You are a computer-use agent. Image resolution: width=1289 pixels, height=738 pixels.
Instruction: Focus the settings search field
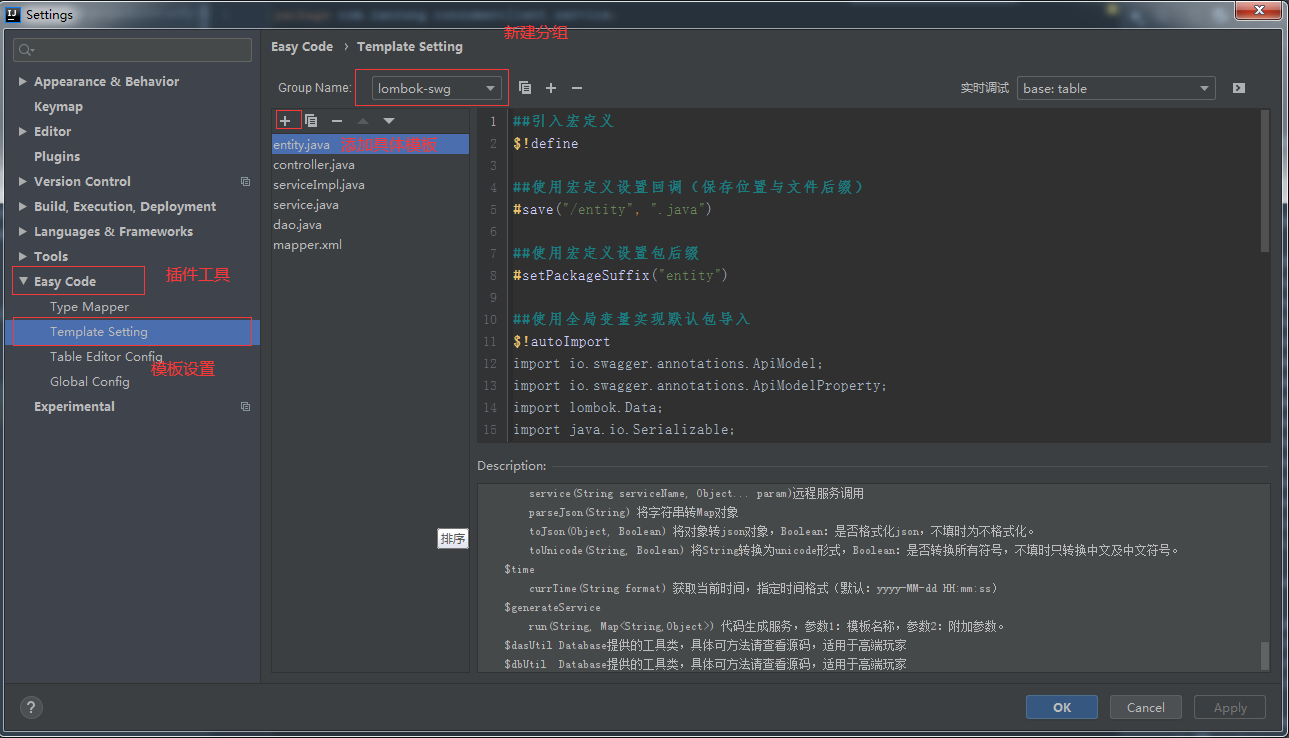coord(133,50)
